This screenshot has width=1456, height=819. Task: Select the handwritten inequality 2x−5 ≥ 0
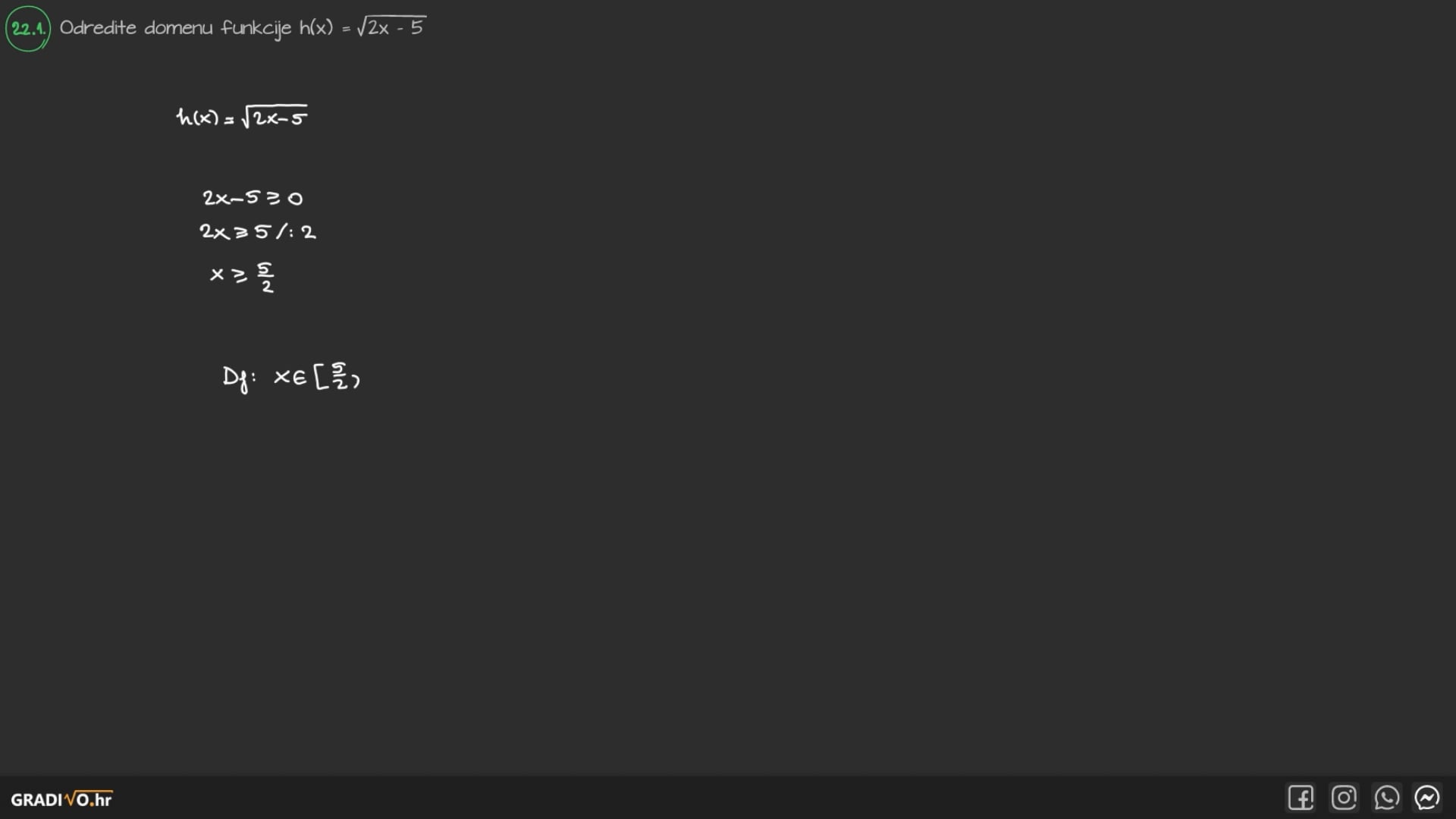coord(252,198)
